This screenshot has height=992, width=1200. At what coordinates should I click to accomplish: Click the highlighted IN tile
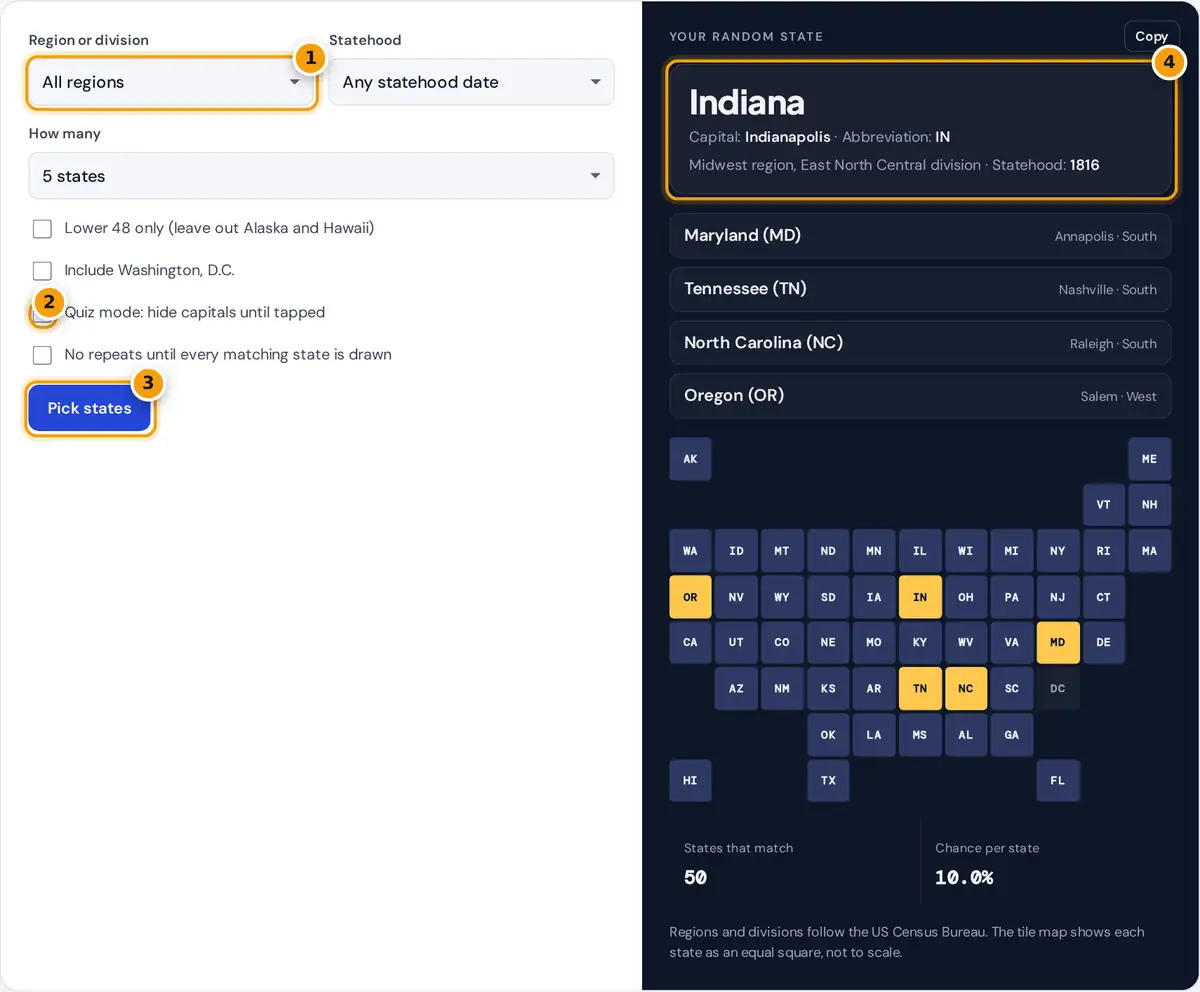pos(920,597)
